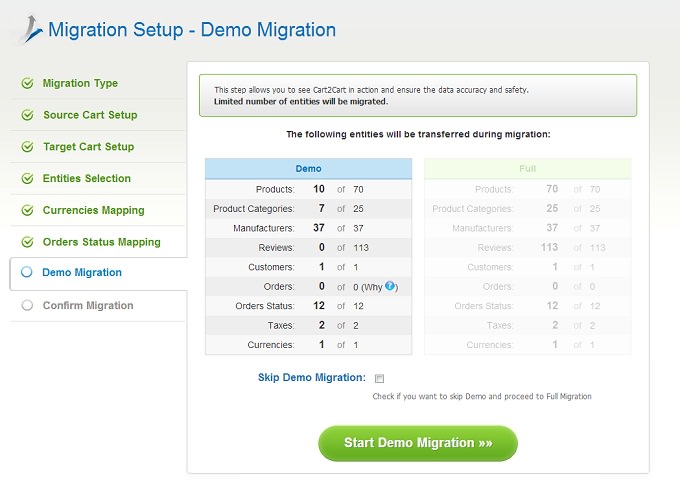Select the Demo Migration step
680x490 pixels.
click(82, 272)
